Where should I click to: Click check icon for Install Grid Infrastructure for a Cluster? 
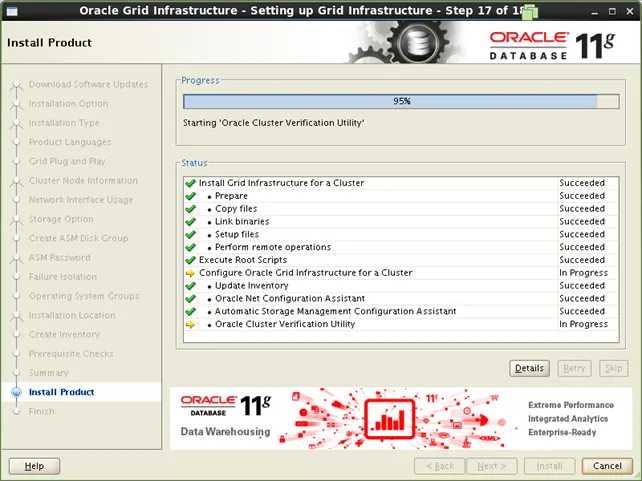[190, 183]
